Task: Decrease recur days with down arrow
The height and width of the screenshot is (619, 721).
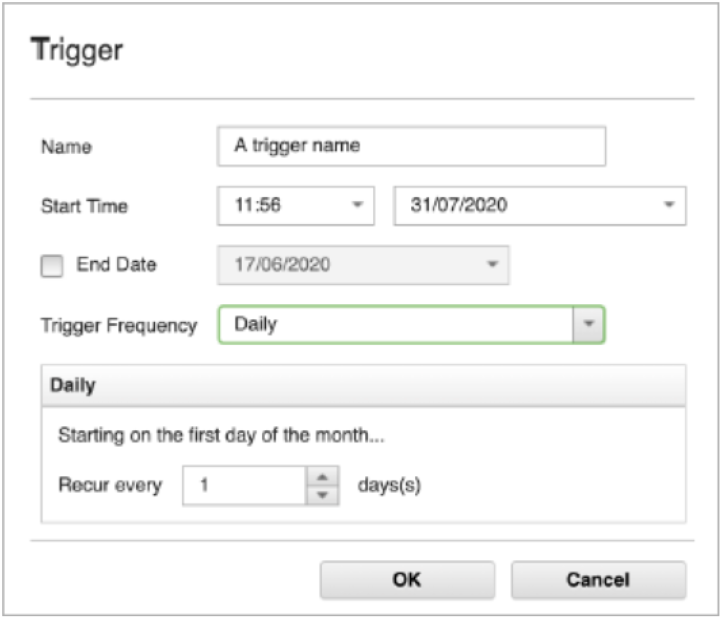Action: tap(322, 495)
